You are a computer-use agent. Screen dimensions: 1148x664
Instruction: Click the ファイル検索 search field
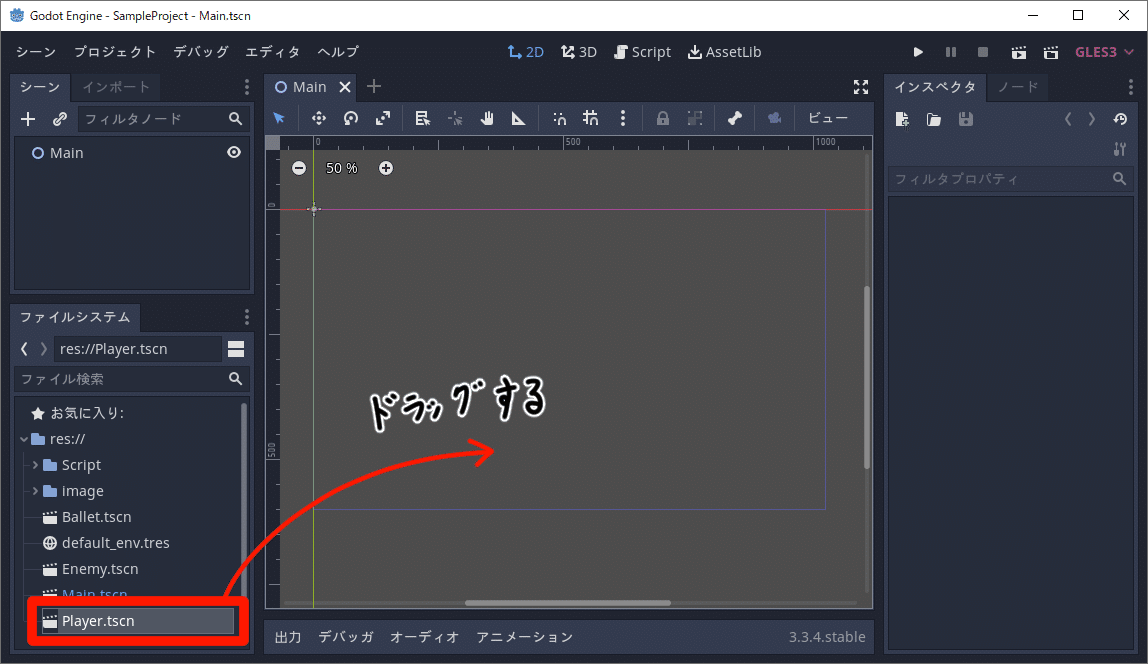[120, 379]
